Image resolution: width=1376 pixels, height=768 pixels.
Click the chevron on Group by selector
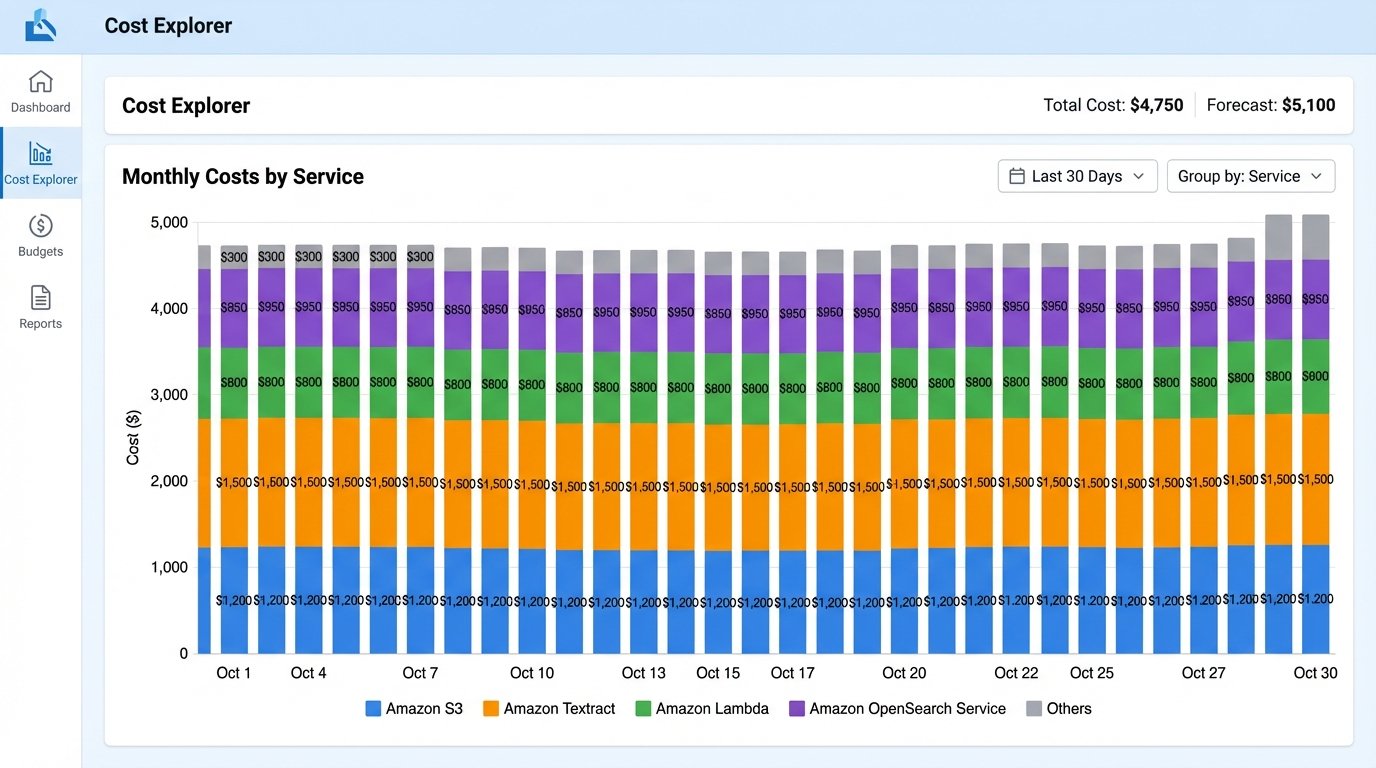(1316, 176)
